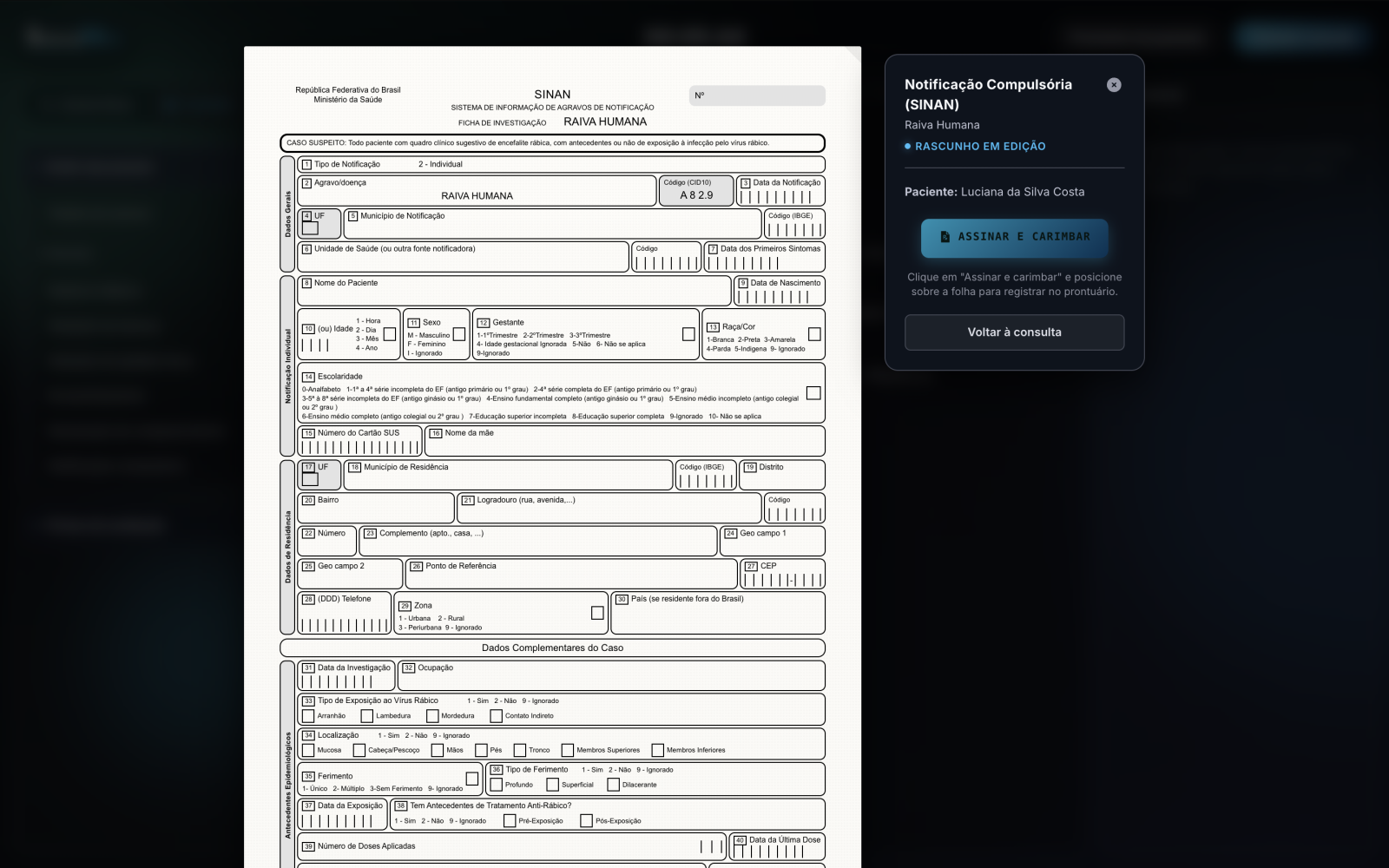
Task: Check the Membros Superiores box
Action: pos(568,750)
